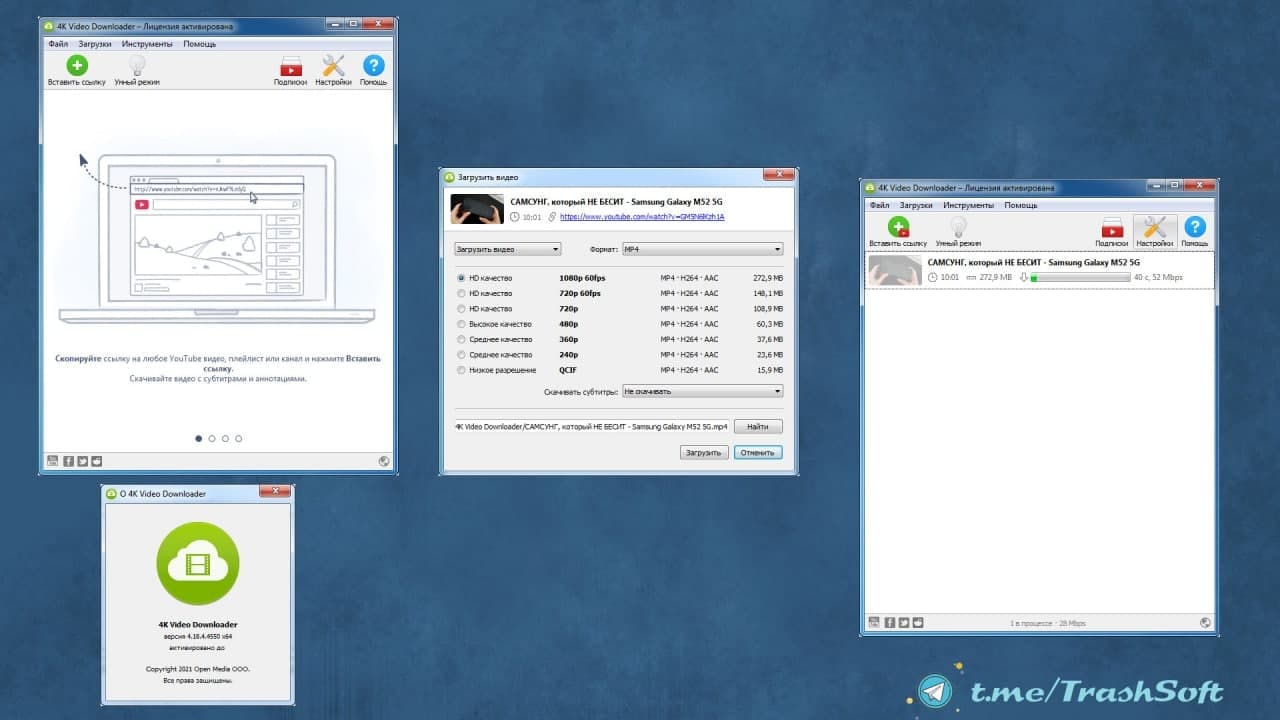This screenshot has width=1280, height=720.
Task: Open the Загрузки menu in the left window
Action: pyautogui.click(x=95, y=44)
